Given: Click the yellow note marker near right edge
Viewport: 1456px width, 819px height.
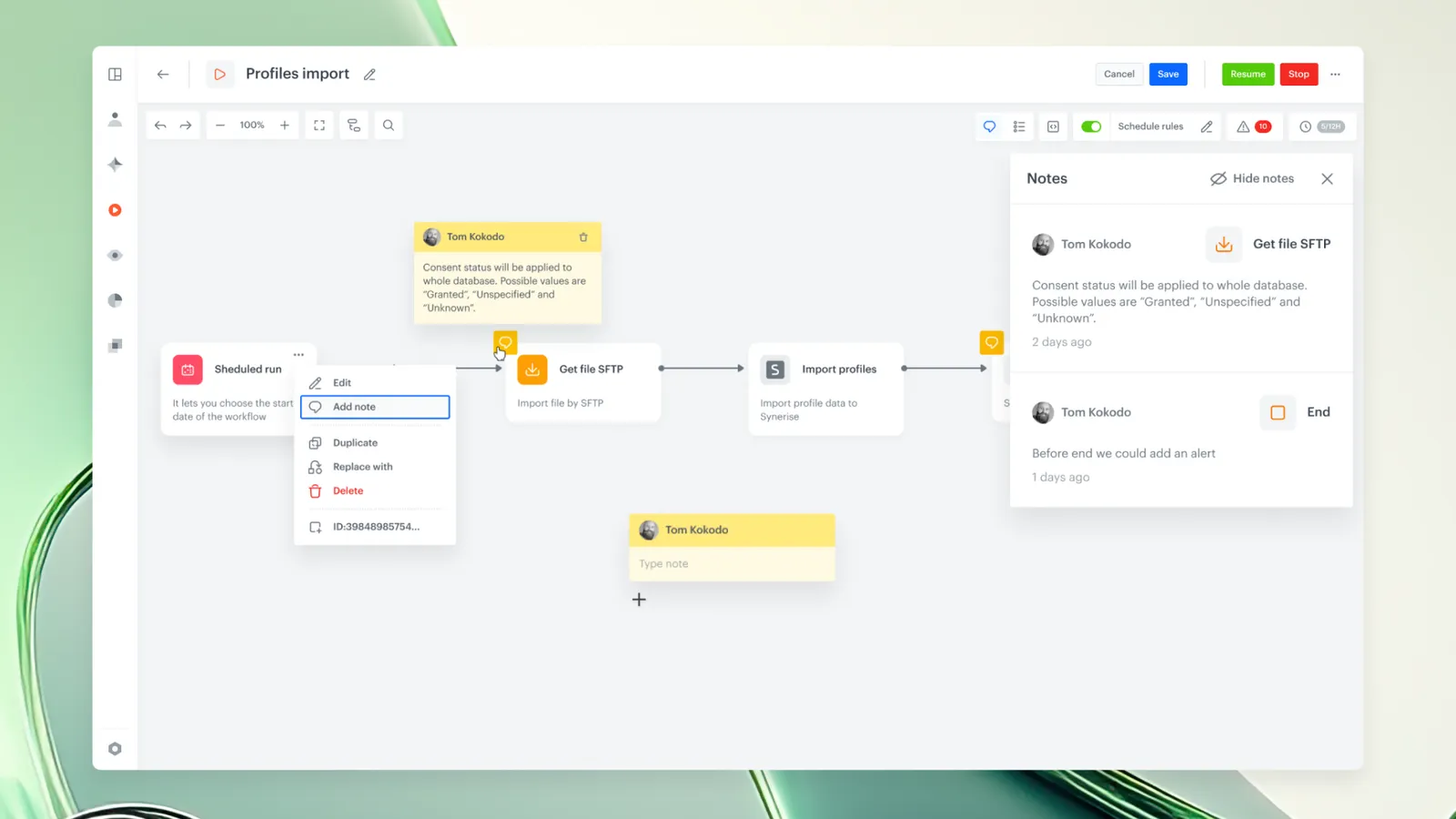Looking at the screenshot, I should point(992,342).
